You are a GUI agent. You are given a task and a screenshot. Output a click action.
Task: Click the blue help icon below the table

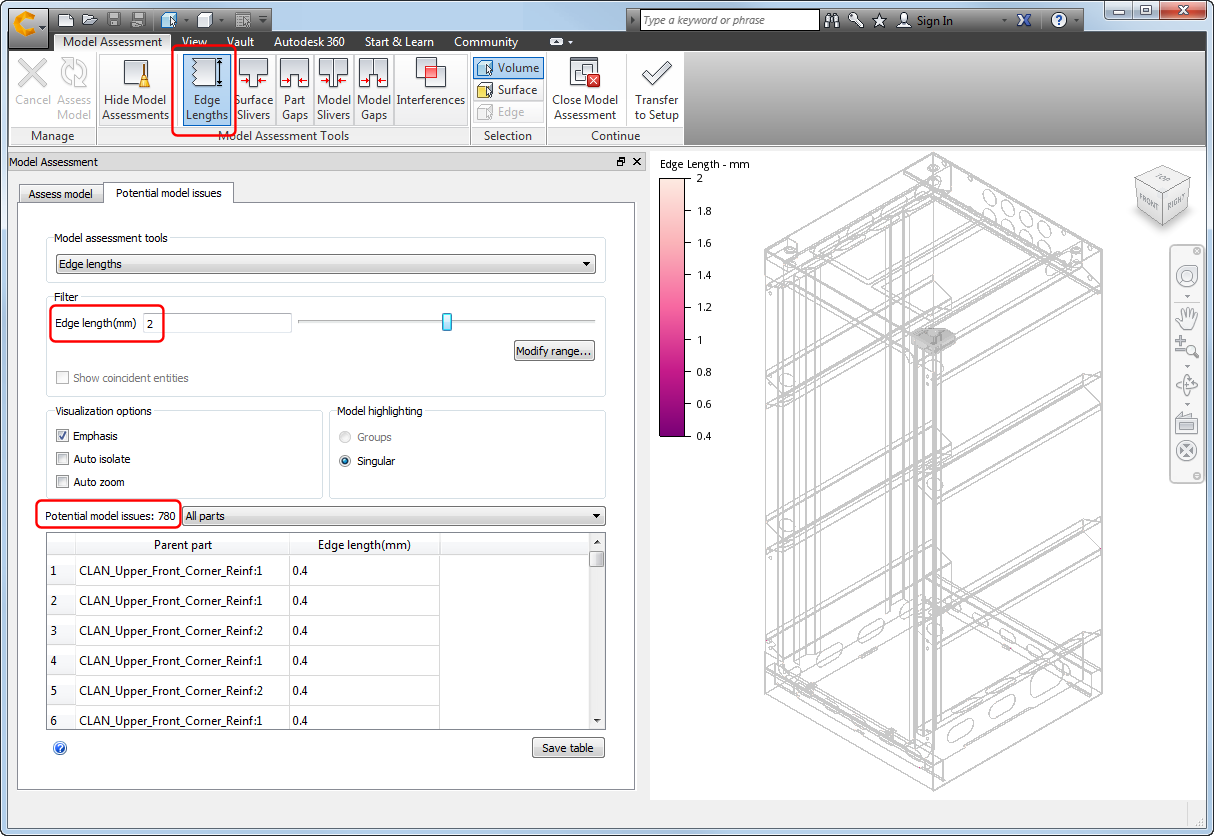click(60, 747)
